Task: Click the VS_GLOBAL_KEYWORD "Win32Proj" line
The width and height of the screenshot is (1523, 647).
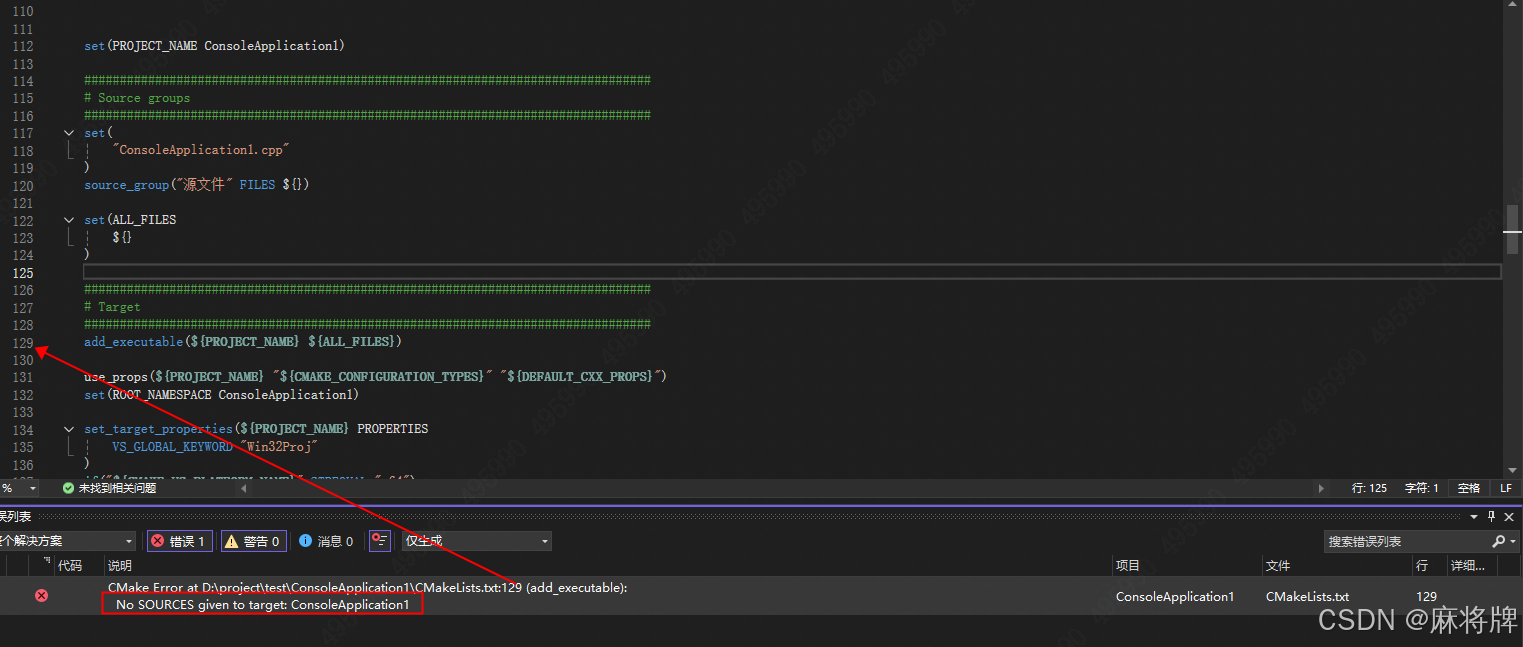Action: (215, 446)
